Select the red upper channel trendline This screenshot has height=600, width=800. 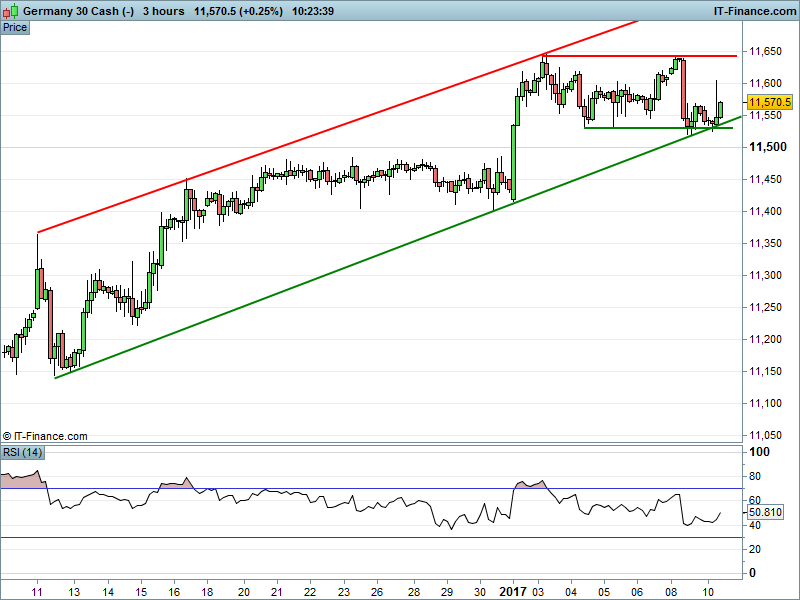[337, 127]
